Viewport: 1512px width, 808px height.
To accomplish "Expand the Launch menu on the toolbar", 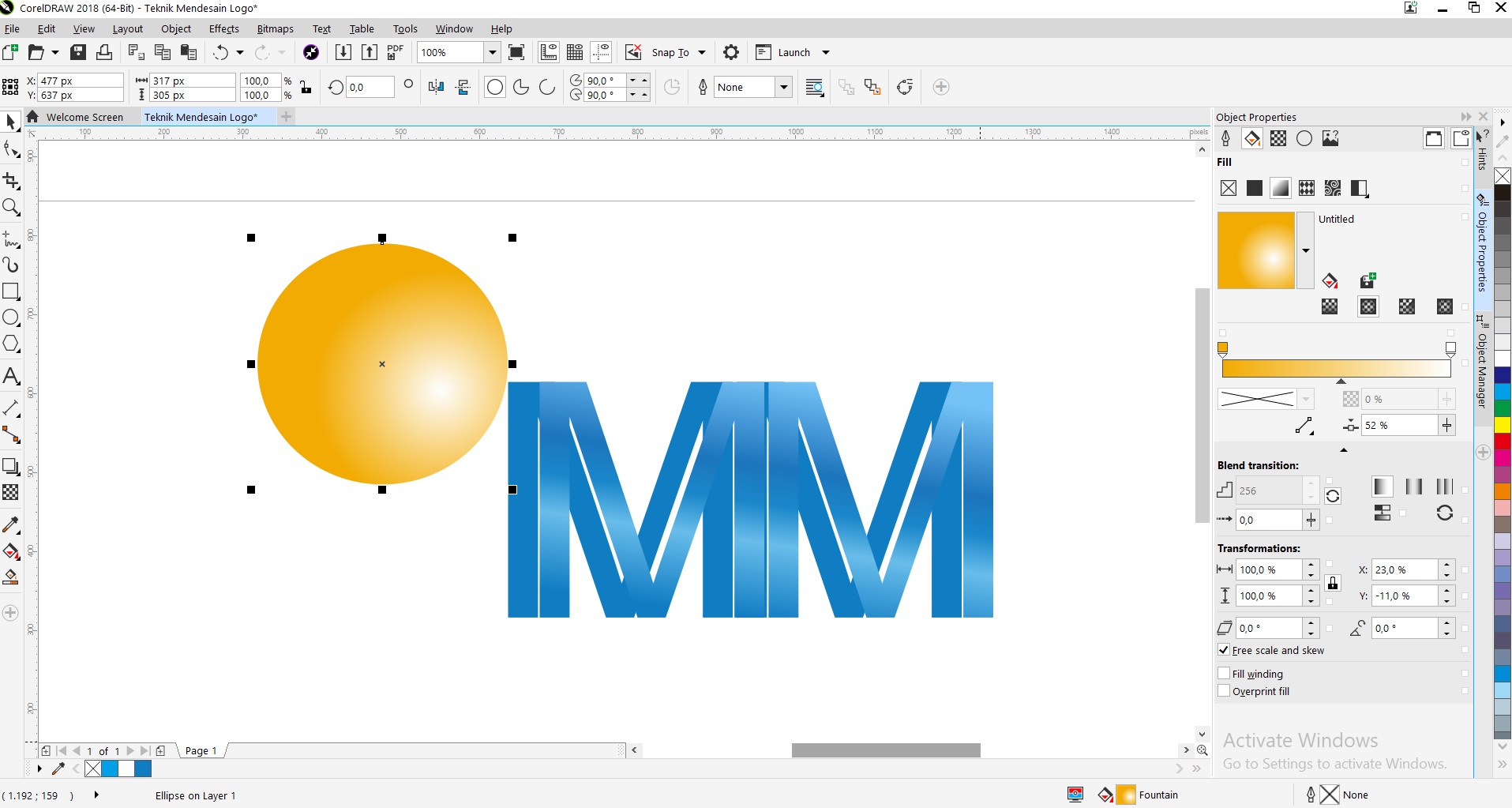I will tap(826, 52).
